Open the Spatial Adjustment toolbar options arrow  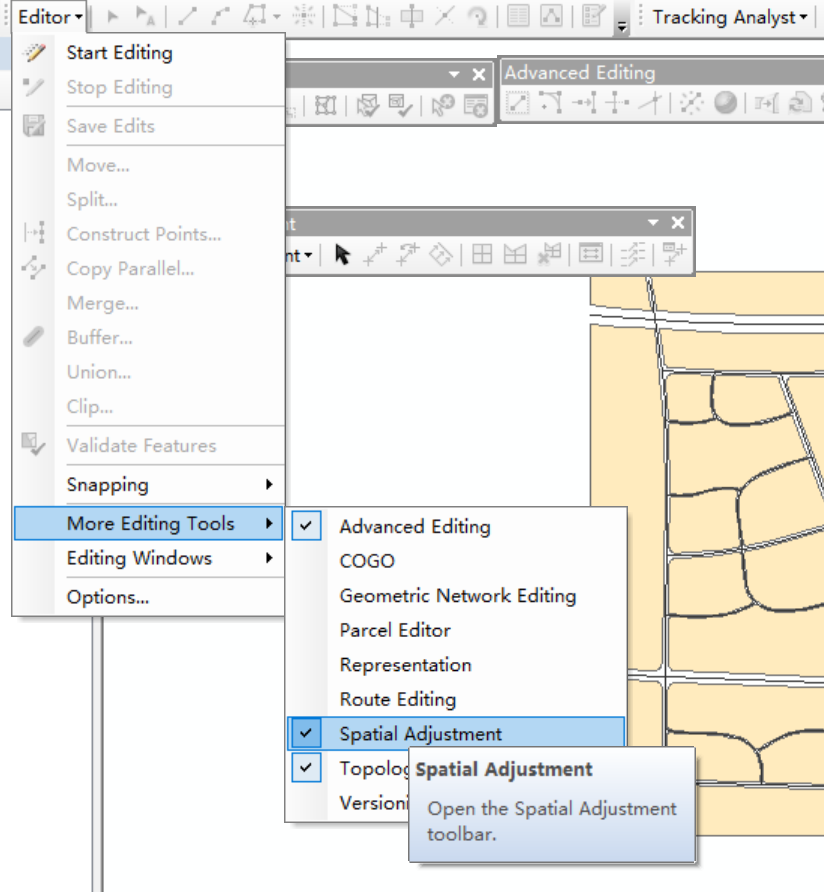(652, 223)
